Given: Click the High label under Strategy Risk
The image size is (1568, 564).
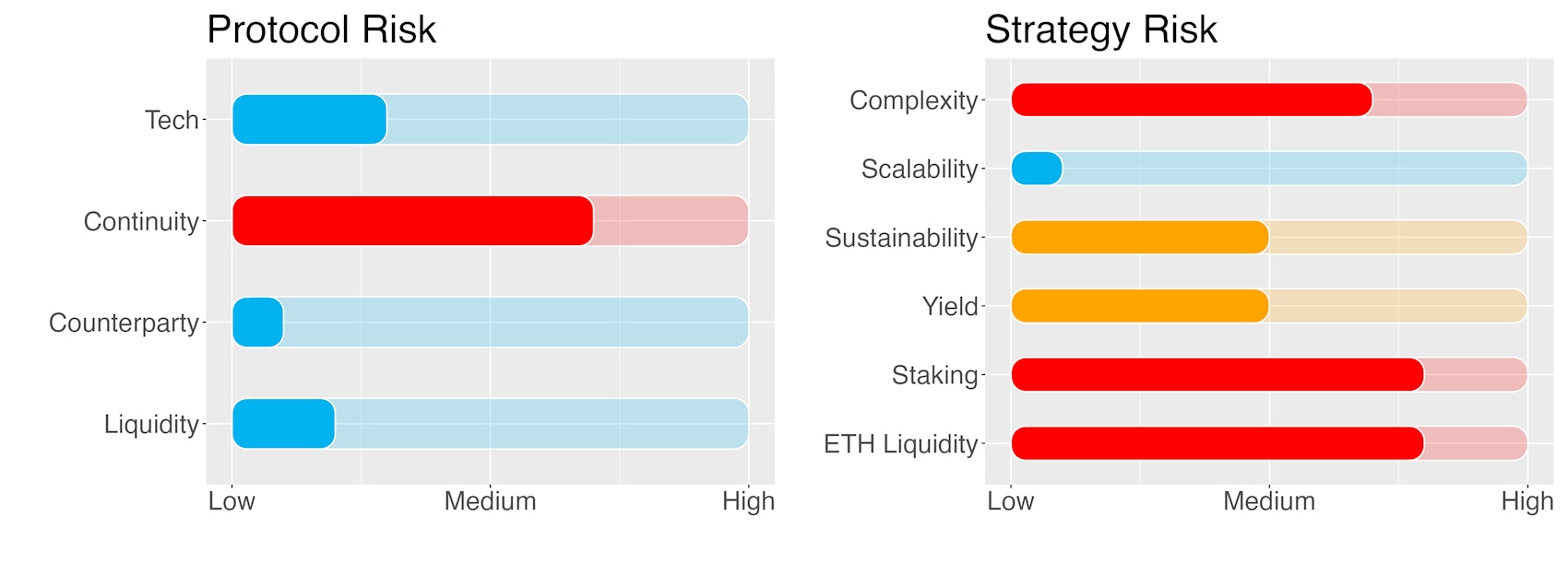Looking at the screenshot, I should [x=1526, y=501].
